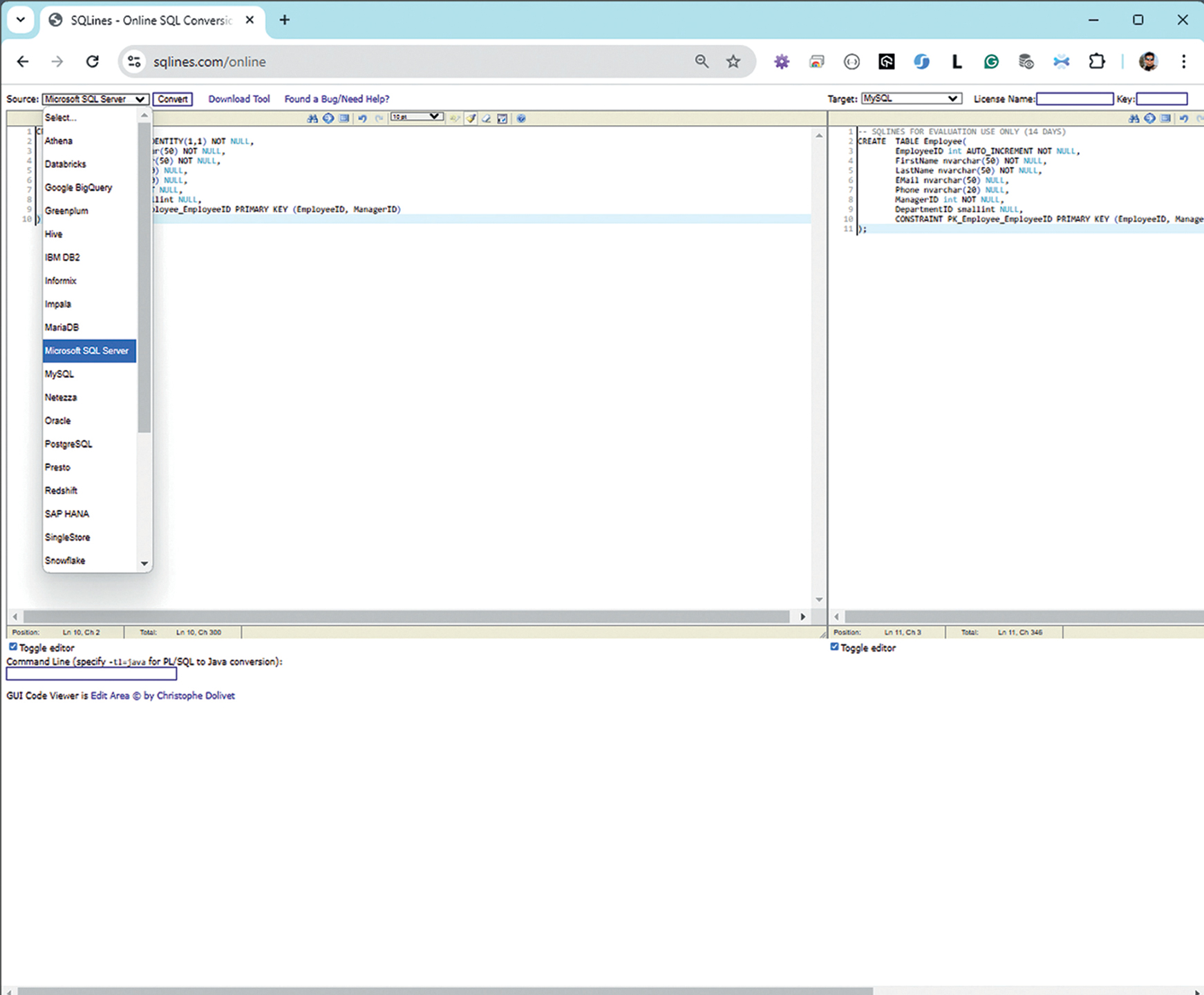Toggle the target Toggle editor checkbox
The image size is (1204, 995).
coord(834,647)
